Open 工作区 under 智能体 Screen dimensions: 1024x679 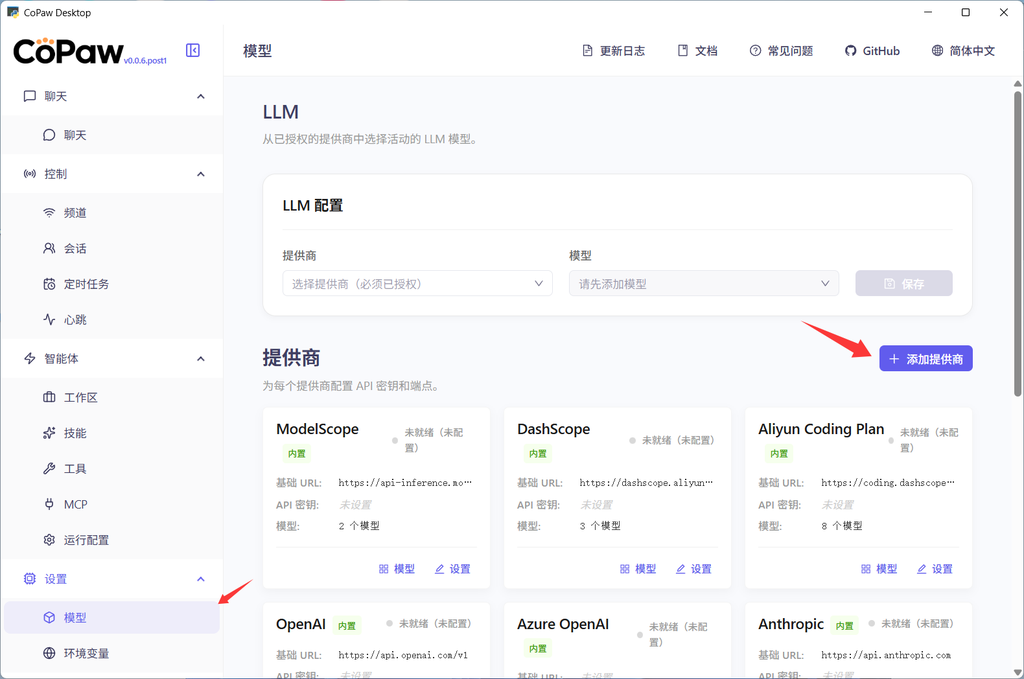pyautogui.click(x=112, y=397)
